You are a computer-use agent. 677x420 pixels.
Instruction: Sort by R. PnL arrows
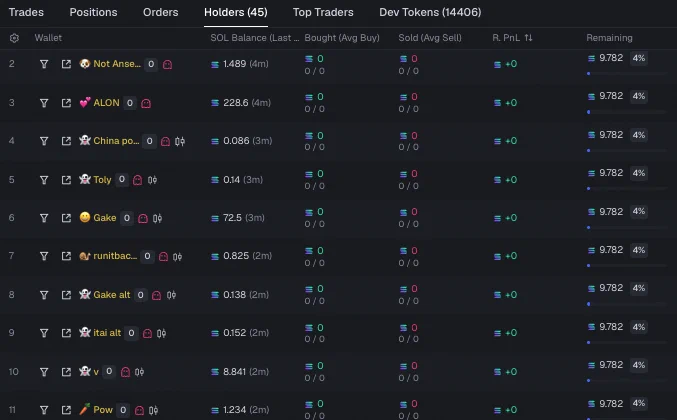point(528,38)
